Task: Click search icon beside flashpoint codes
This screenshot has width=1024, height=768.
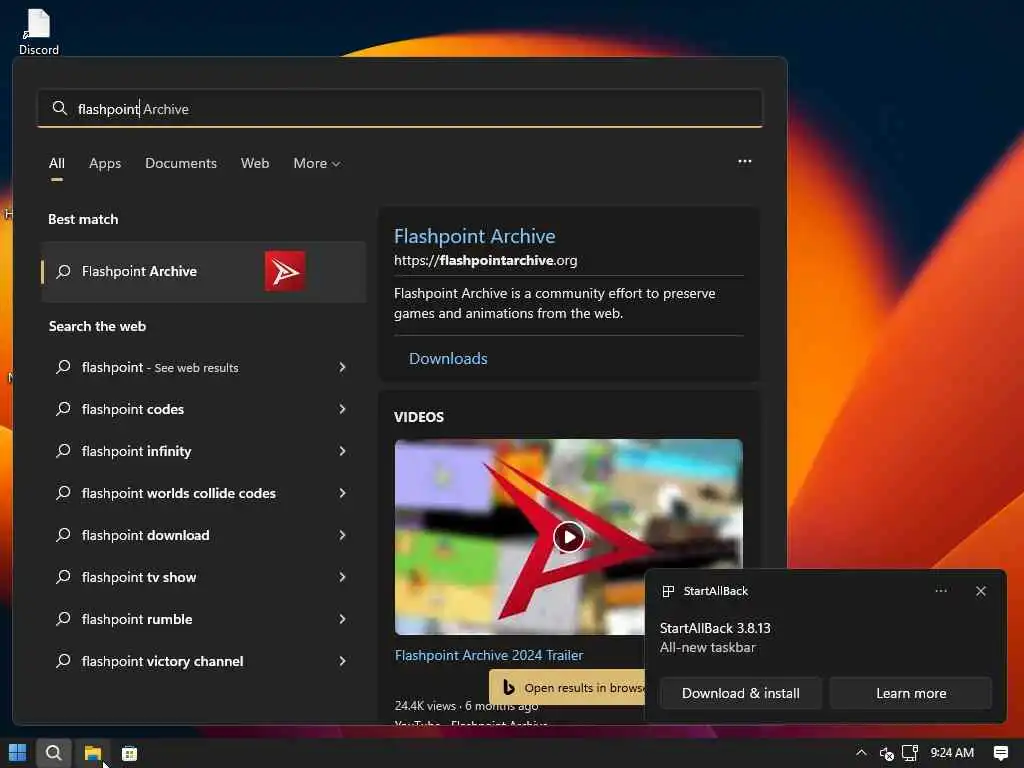Action: [63, 409]
